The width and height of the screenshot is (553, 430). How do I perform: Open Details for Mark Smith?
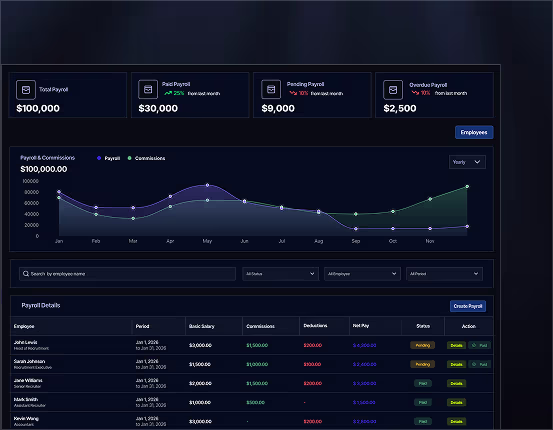[x=456, y=402]
